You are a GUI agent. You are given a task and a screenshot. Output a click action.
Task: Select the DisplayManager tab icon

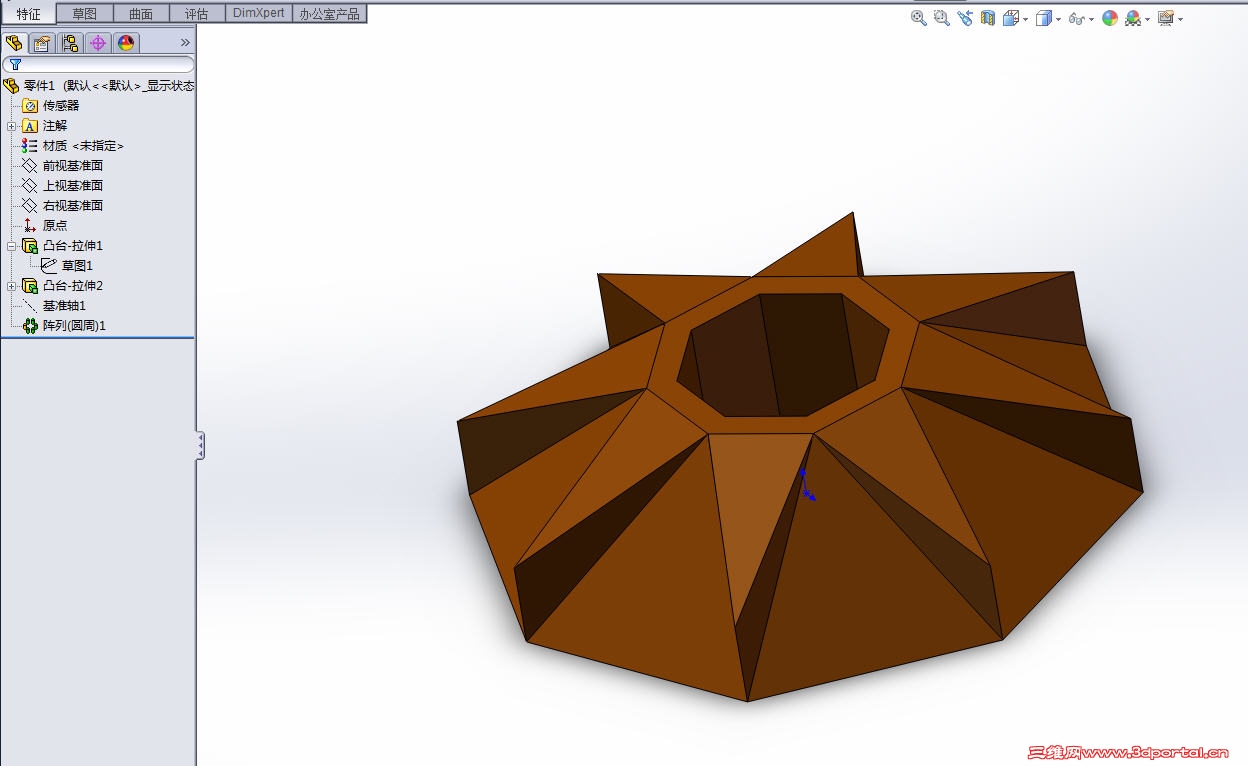point(125,42)
